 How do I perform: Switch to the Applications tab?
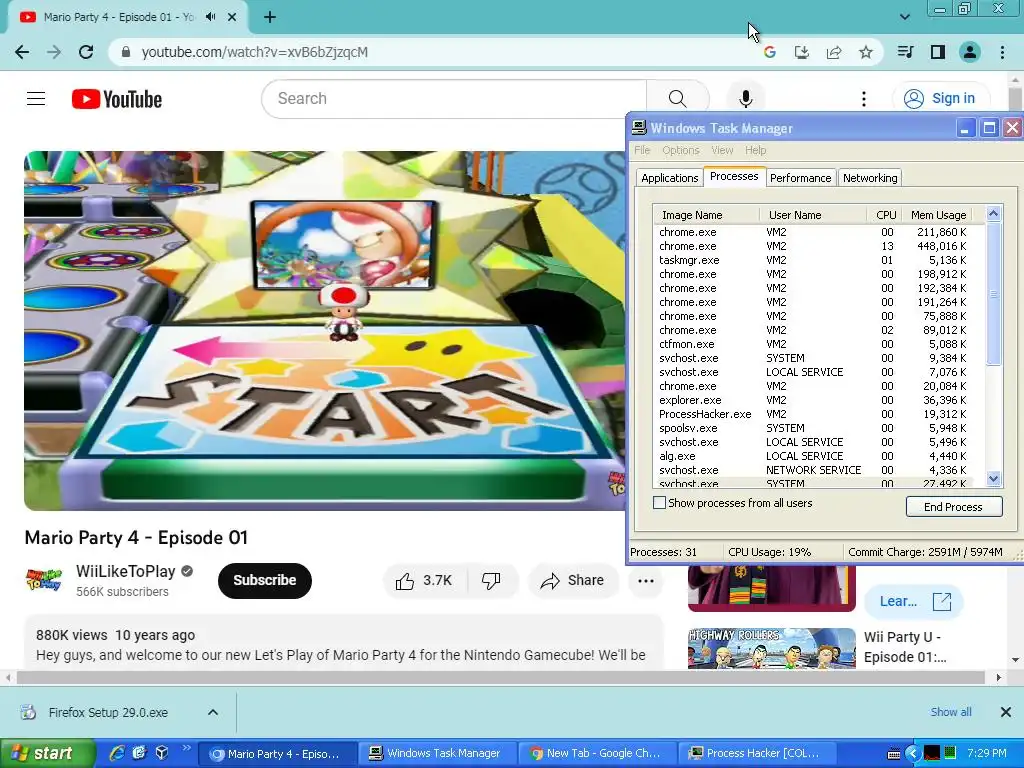669,178
